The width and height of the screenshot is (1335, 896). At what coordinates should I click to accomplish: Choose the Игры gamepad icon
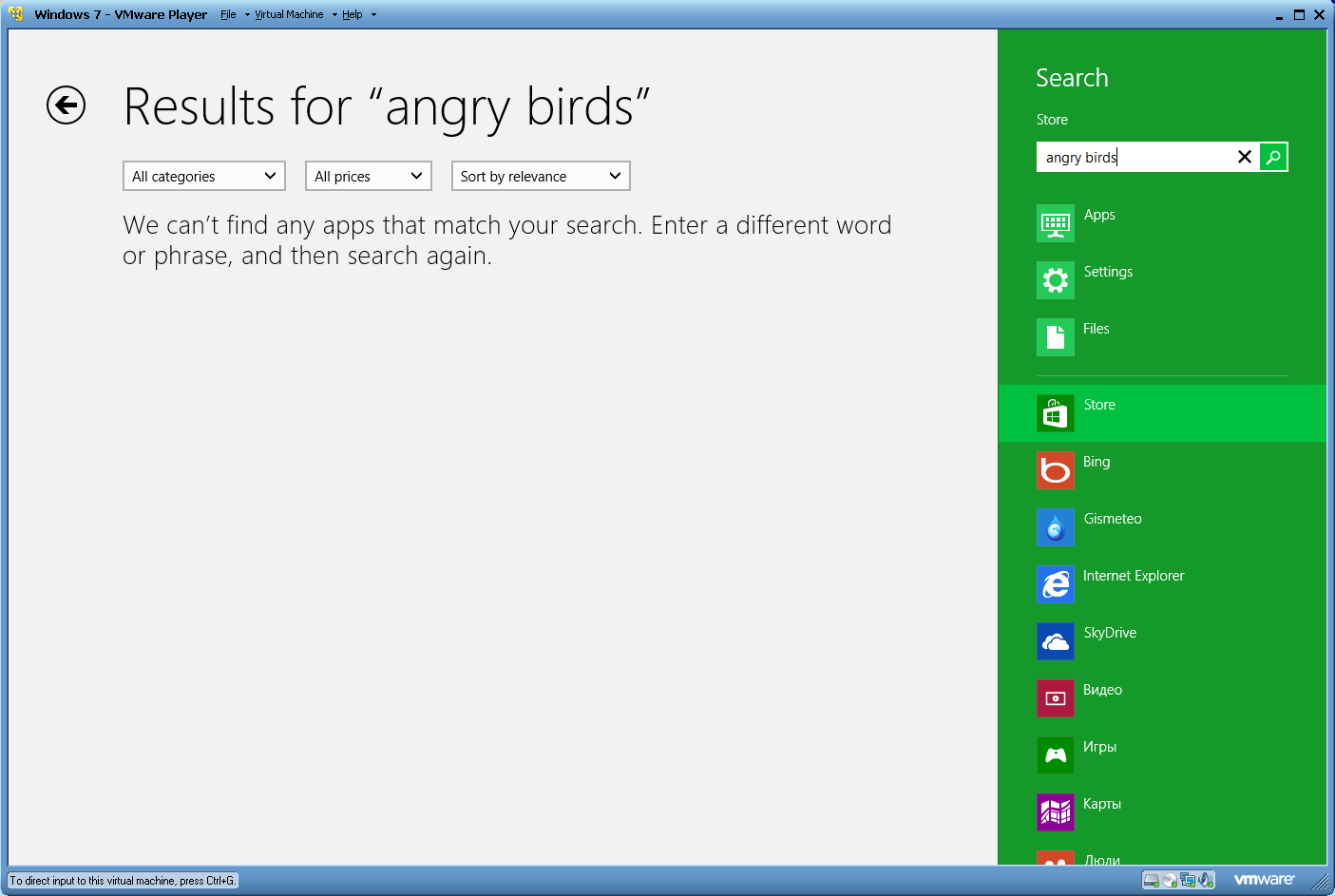1055,755
